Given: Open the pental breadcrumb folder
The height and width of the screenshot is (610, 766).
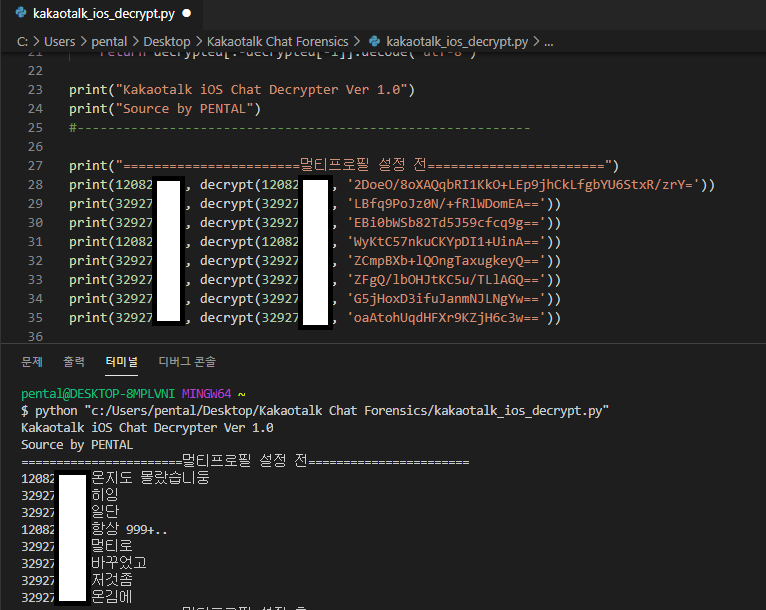Looking at the screenshot, I should point(109,42).
